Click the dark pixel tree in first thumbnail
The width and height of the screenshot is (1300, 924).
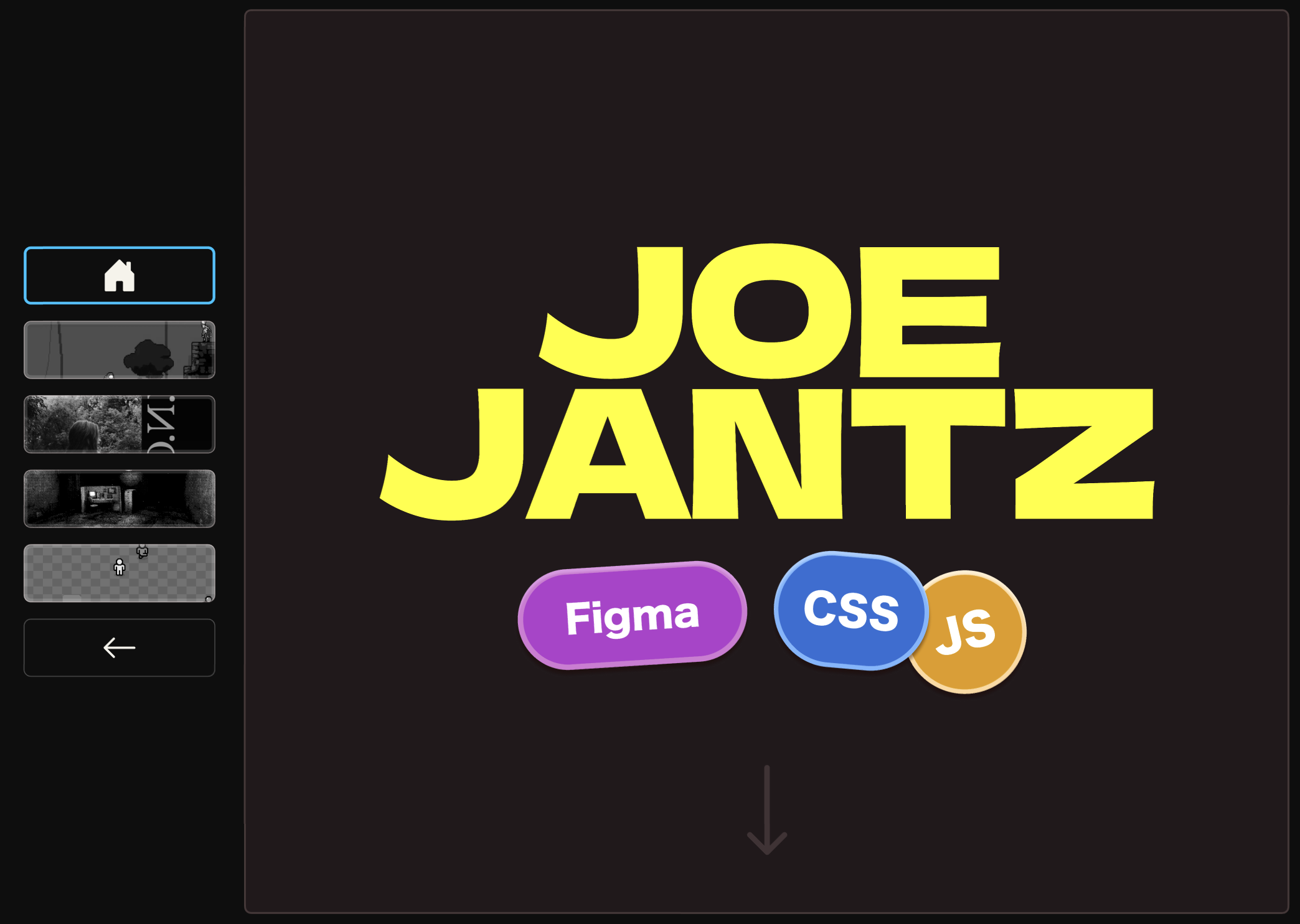(x=148, y=358)
